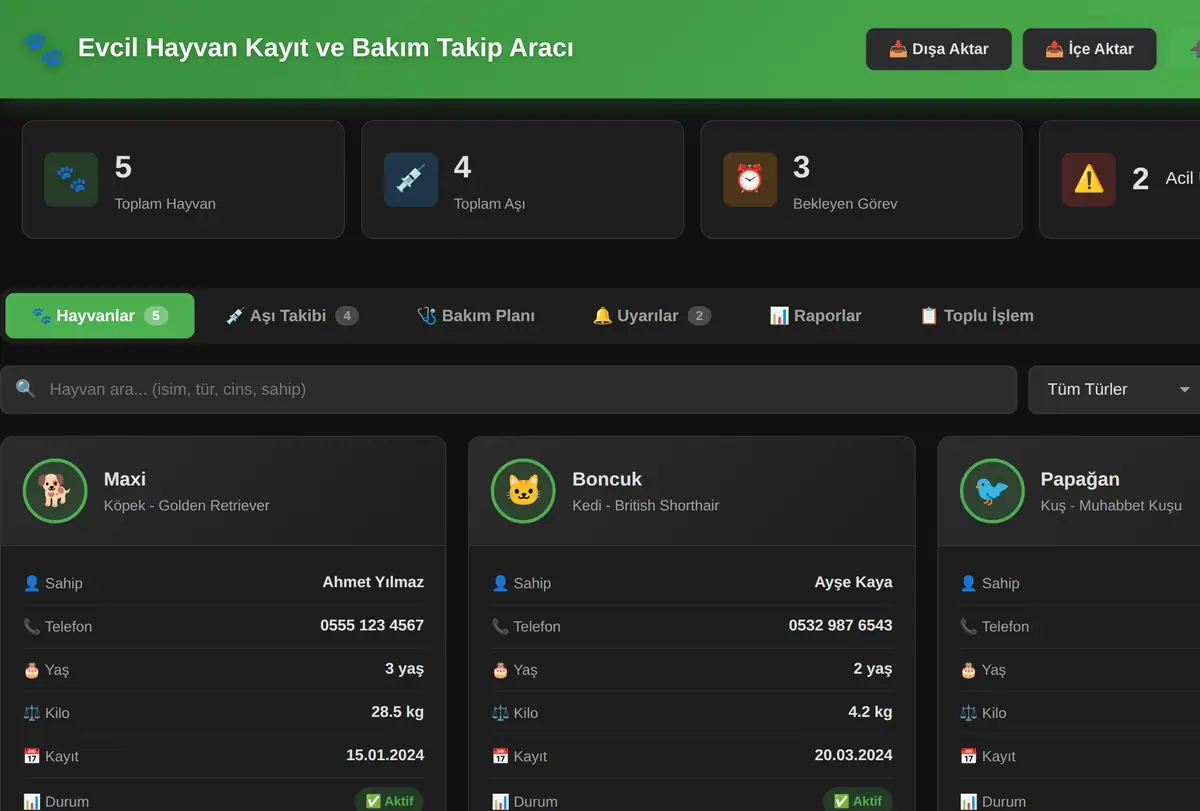Click the registration date 15.01.2024

(385, 755)
